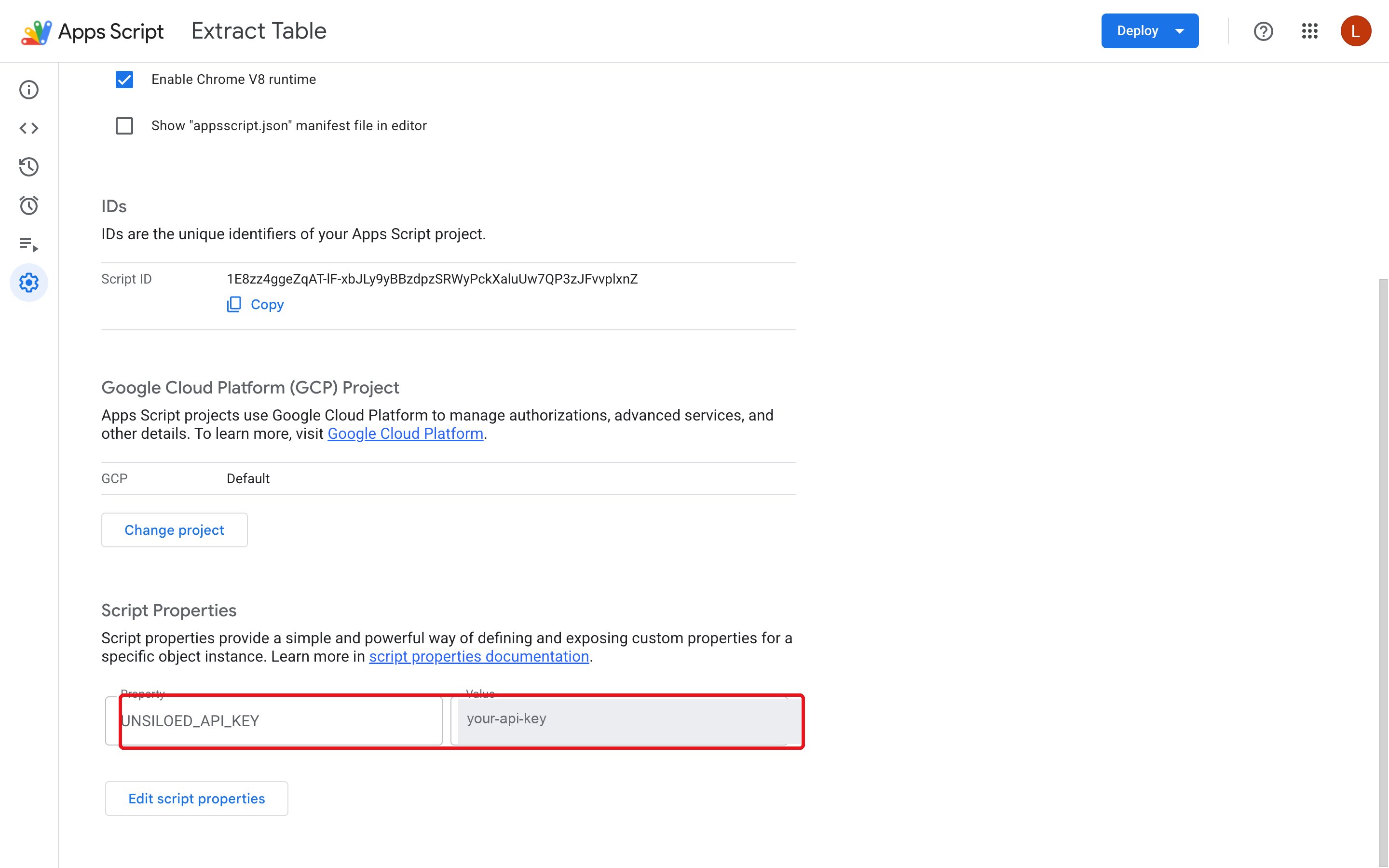Open the Executions list icon in sidebar
This screenshot has width=1389, height=868.
(29, 244)
